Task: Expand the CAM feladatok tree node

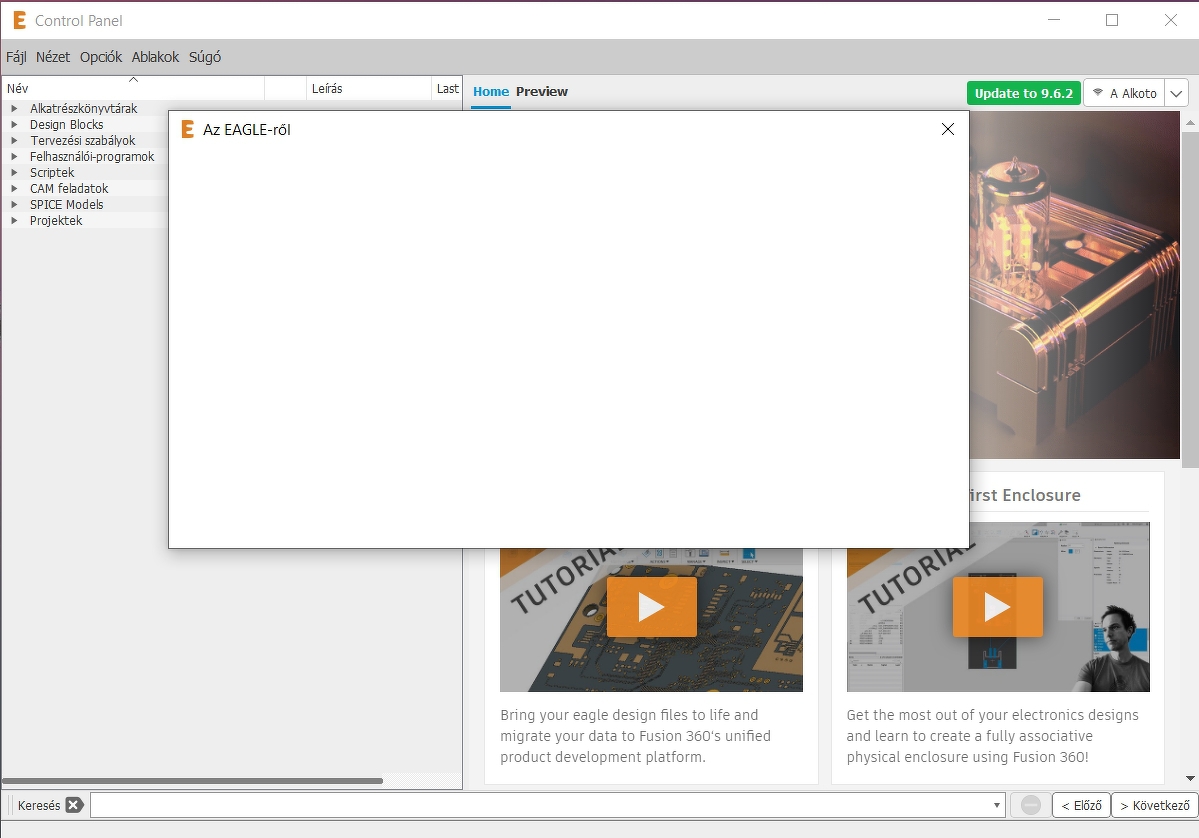Action: [x=14, y=189]
